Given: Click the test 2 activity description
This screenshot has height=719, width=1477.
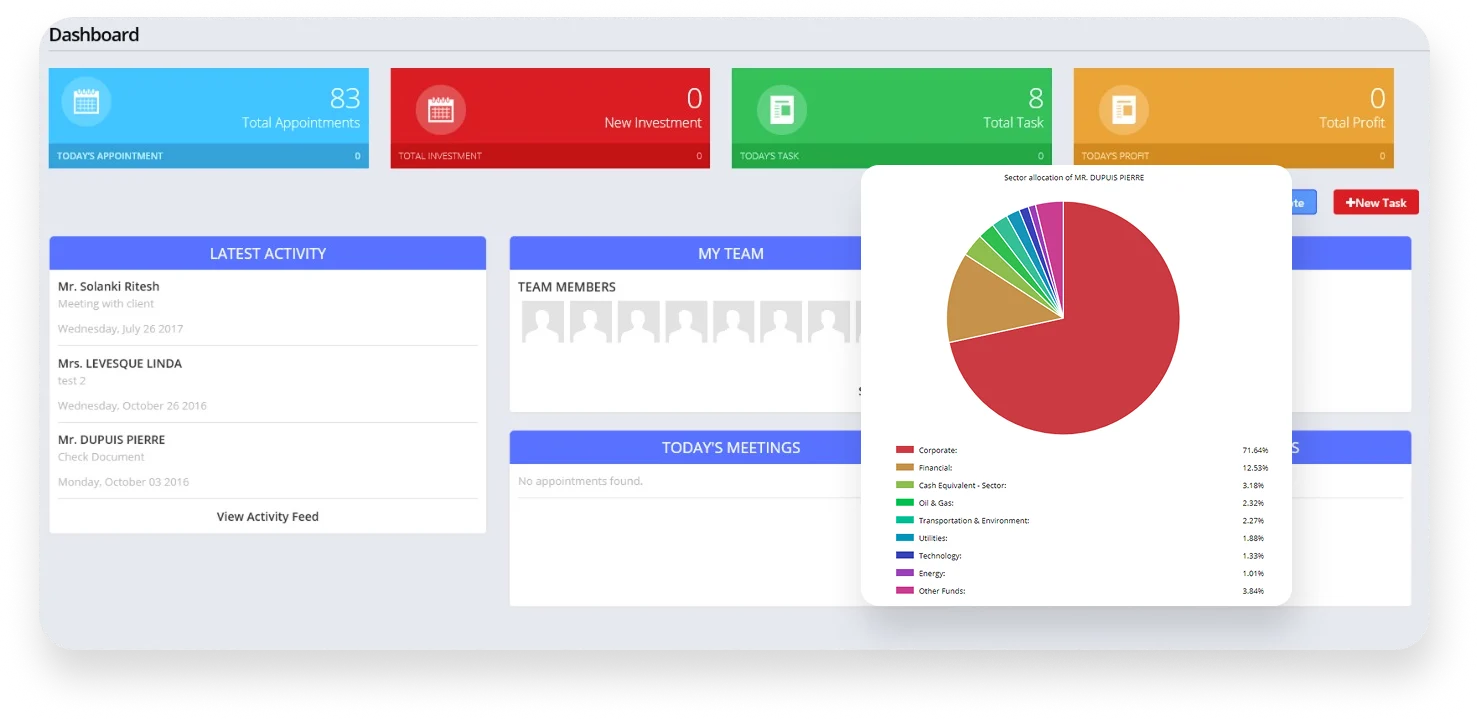Looking at the screenshot, I should [72, 381].
